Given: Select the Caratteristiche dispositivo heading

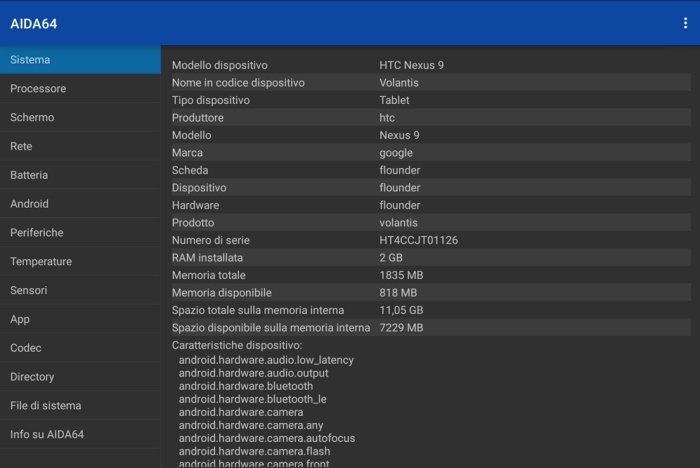Looking at the screenshot, I should tap(237, 345).
